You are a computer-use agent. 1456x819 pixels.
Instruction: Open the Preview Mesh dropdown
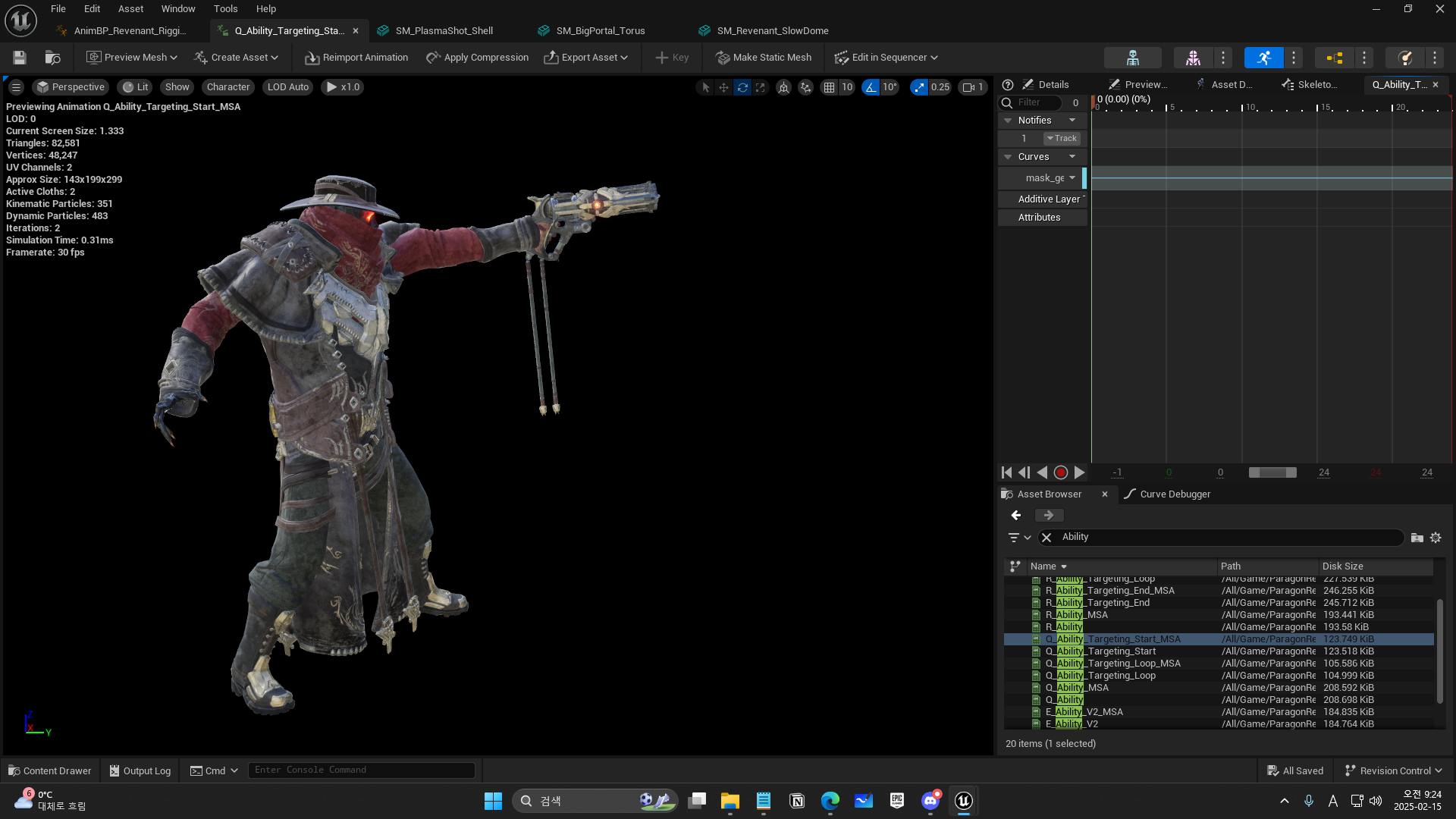pos(132,58)
